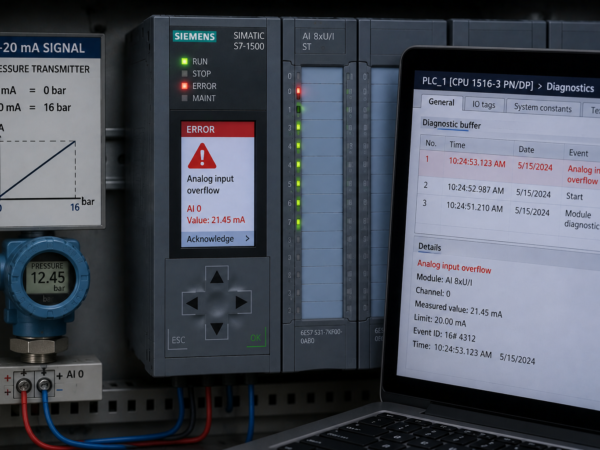Tap the up arrow key on PLC keypad
Image resolution: width=600 pixels, height=450 pixels.
tap(217, 277)
